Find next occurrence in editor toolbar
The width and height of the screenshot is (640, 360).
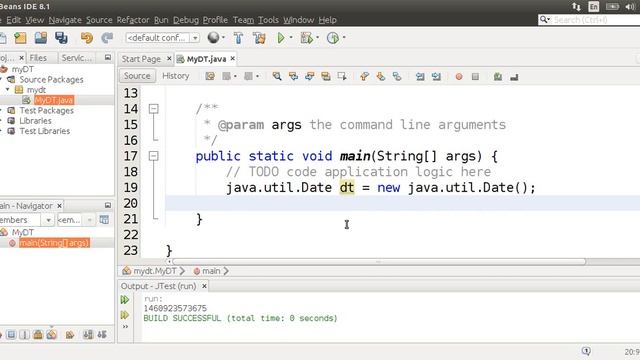[x=309, y=76]
